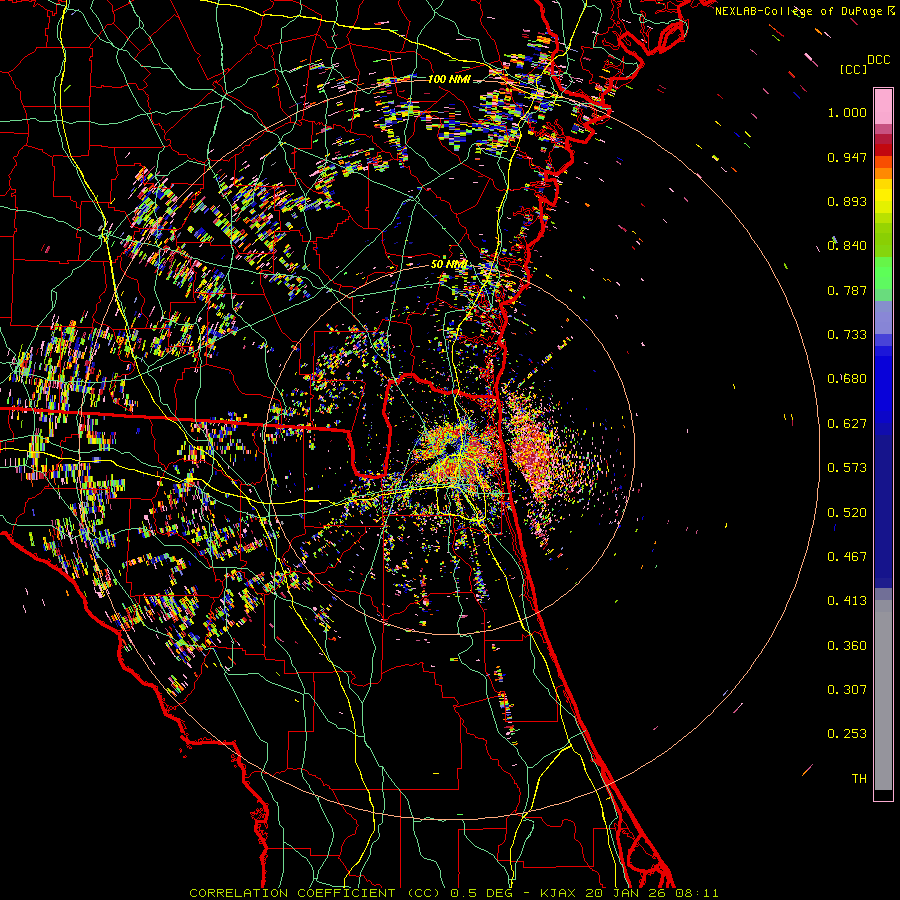Pick the pink color band beside 1.000
The image size is (900, 900).
click(x=883, y=107)
